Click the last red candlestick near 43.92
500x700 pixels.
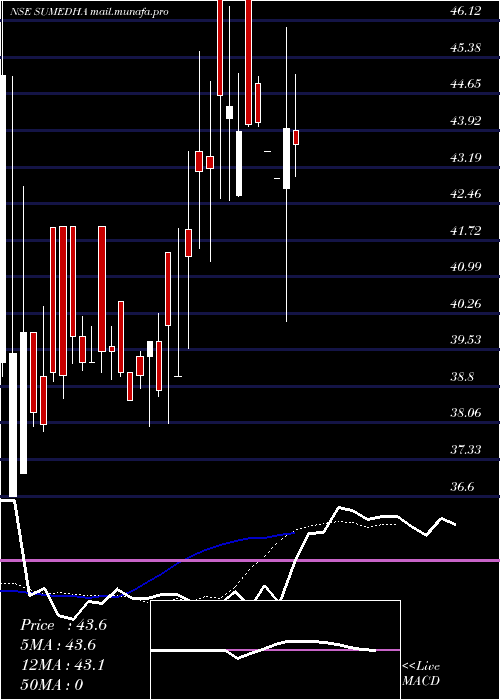click(296, 137)
